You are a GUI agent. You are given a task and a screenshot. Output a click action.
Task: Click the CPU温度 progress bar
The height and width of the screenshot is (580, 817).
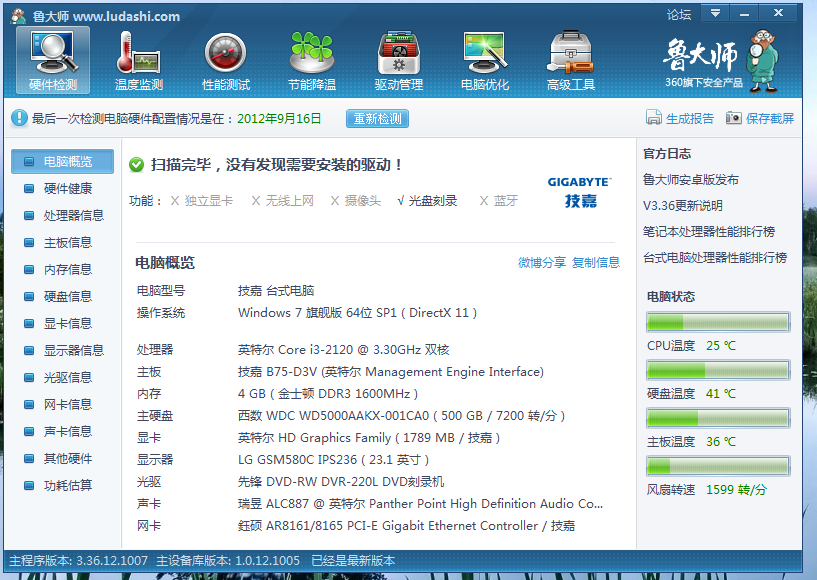pyautogui.click(x=718, y=322)
